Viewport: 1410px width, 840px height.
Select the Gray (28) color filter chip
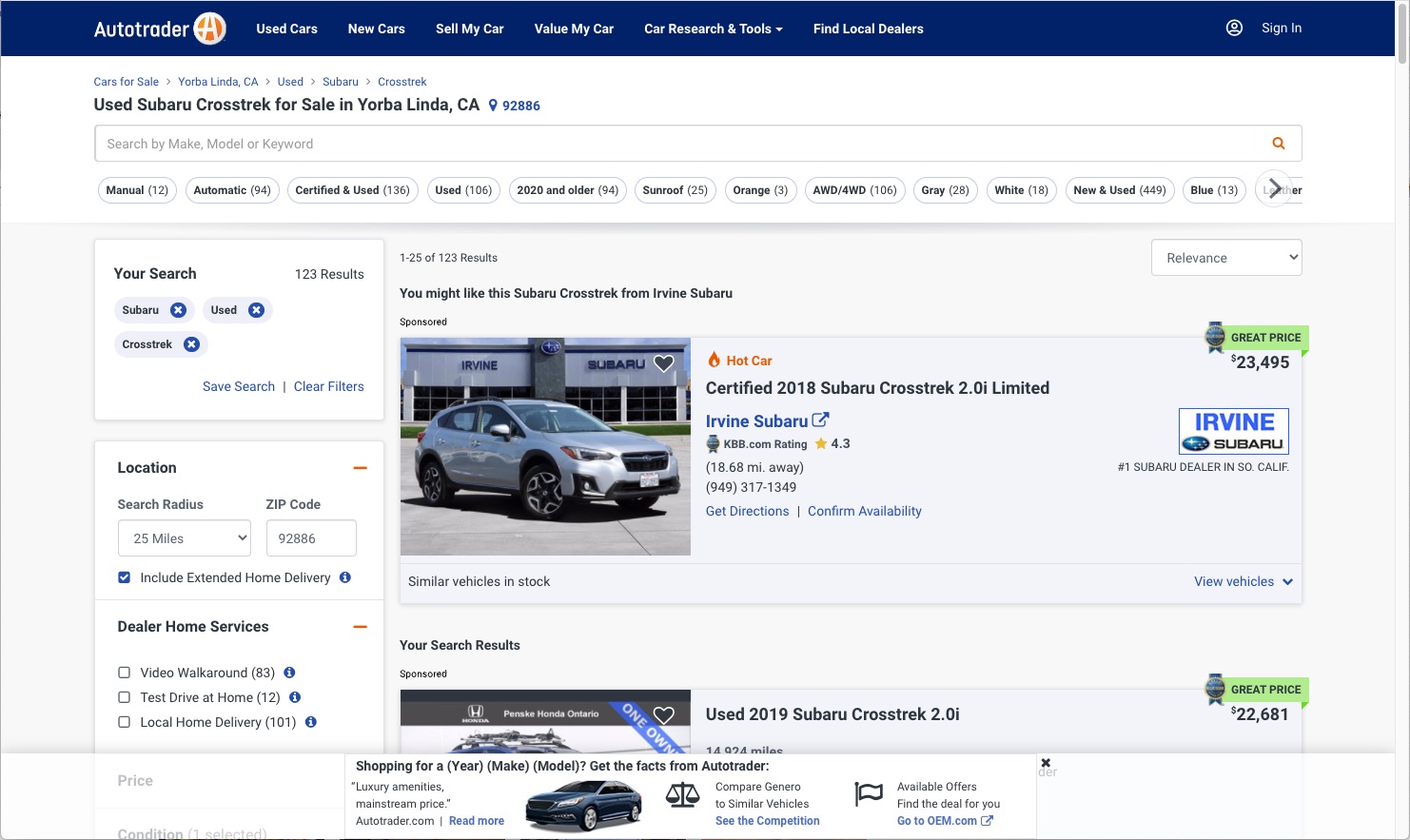(x=945, y=190)
